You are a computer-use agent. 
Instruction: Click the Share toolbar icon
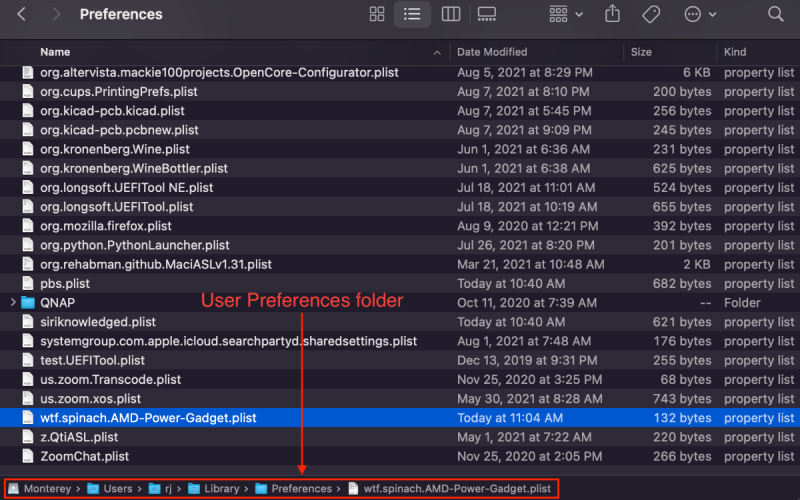coord(612,14)
